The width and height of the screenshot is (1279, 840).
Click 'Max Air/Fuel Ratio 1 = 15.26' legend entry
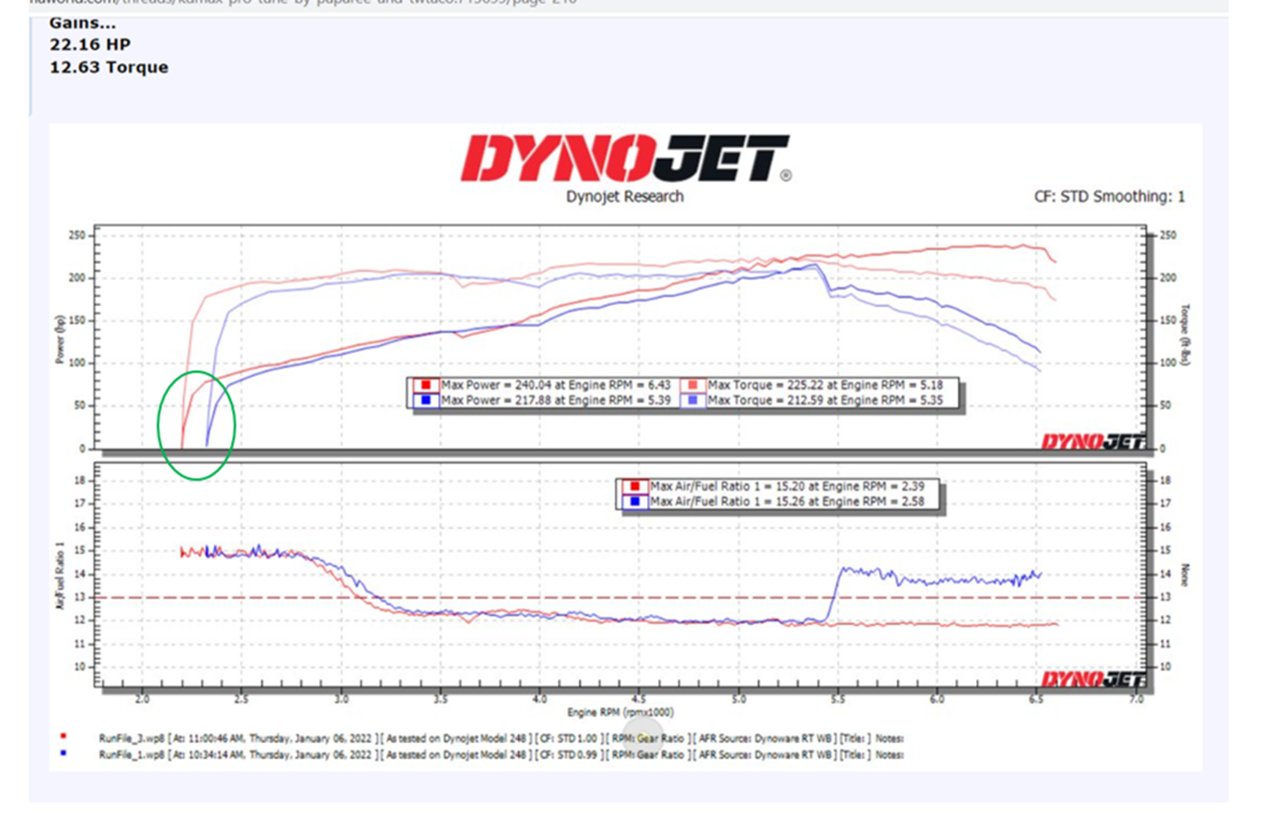coord(787,501)
